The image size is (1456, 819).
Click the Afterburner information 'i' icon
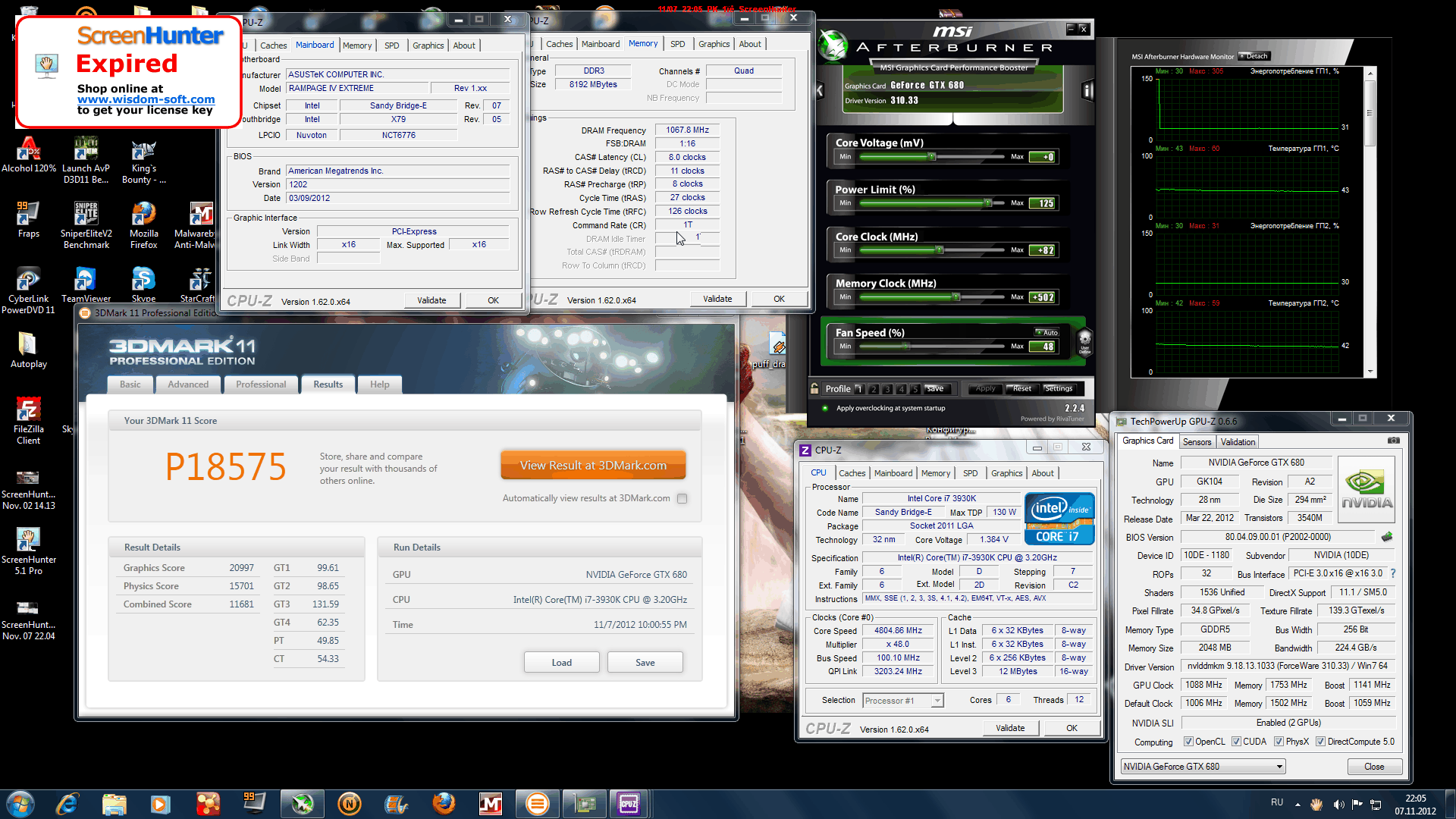(x=1087, y=91)
